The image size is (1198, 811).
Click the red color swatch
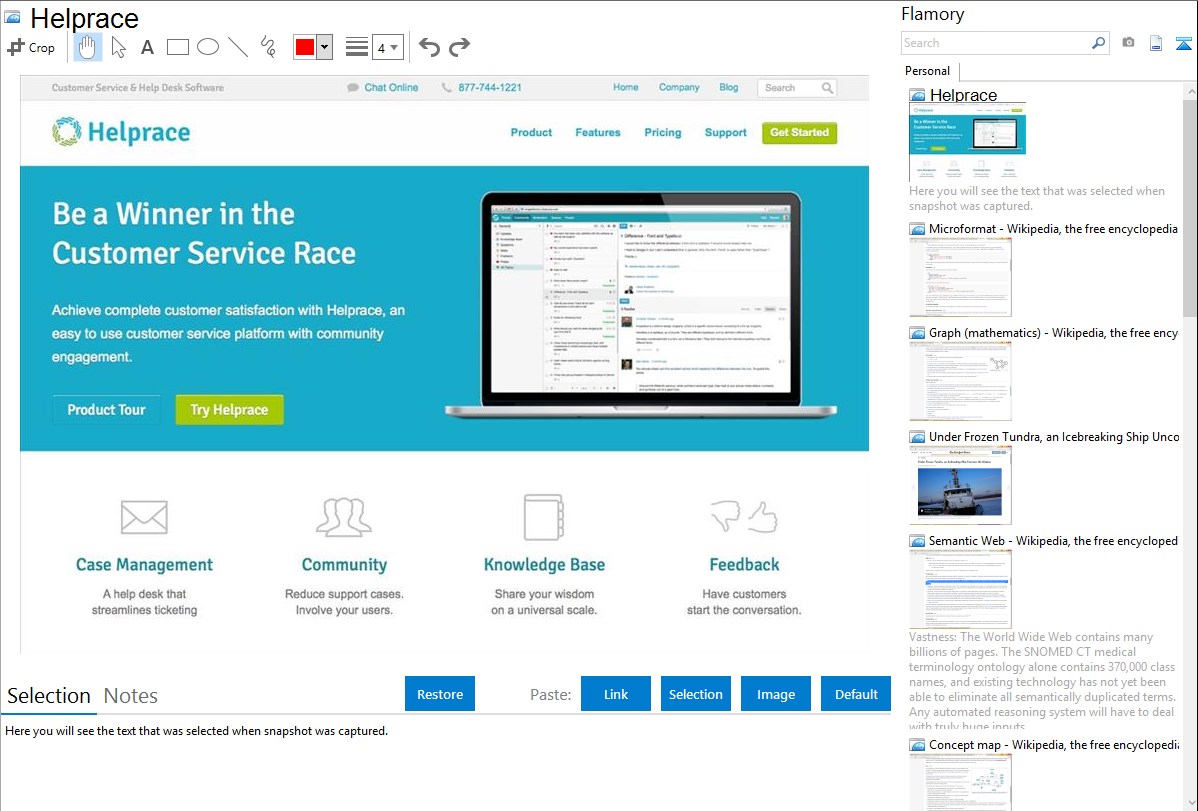coord(305,47)
